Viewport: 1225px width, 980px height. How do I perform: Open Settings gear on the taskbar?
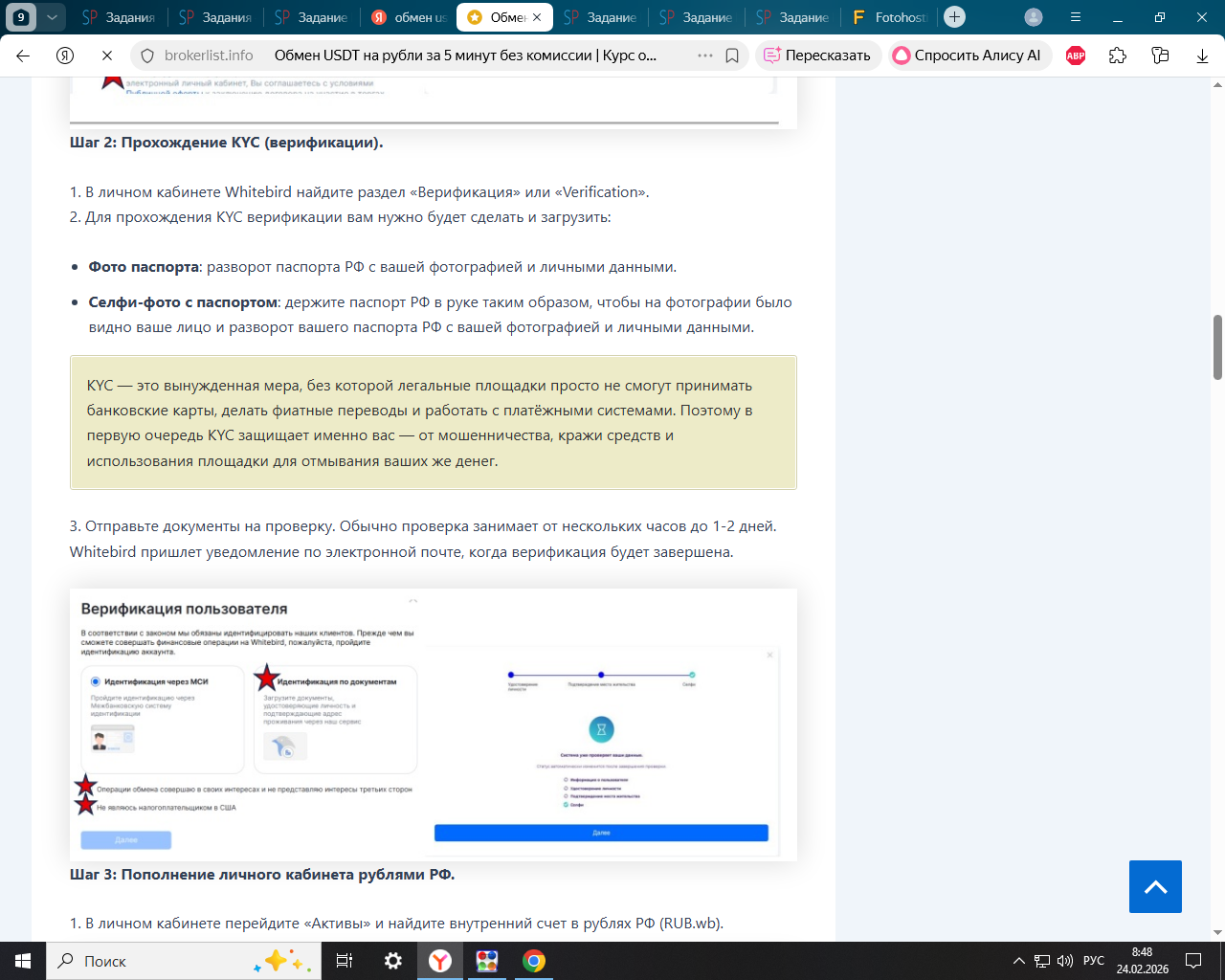[392, 961]
